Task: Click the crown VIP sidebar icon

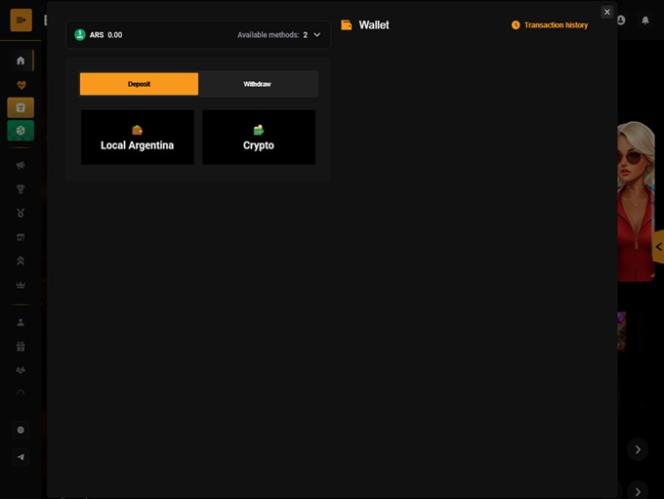Action: point(21,285)
